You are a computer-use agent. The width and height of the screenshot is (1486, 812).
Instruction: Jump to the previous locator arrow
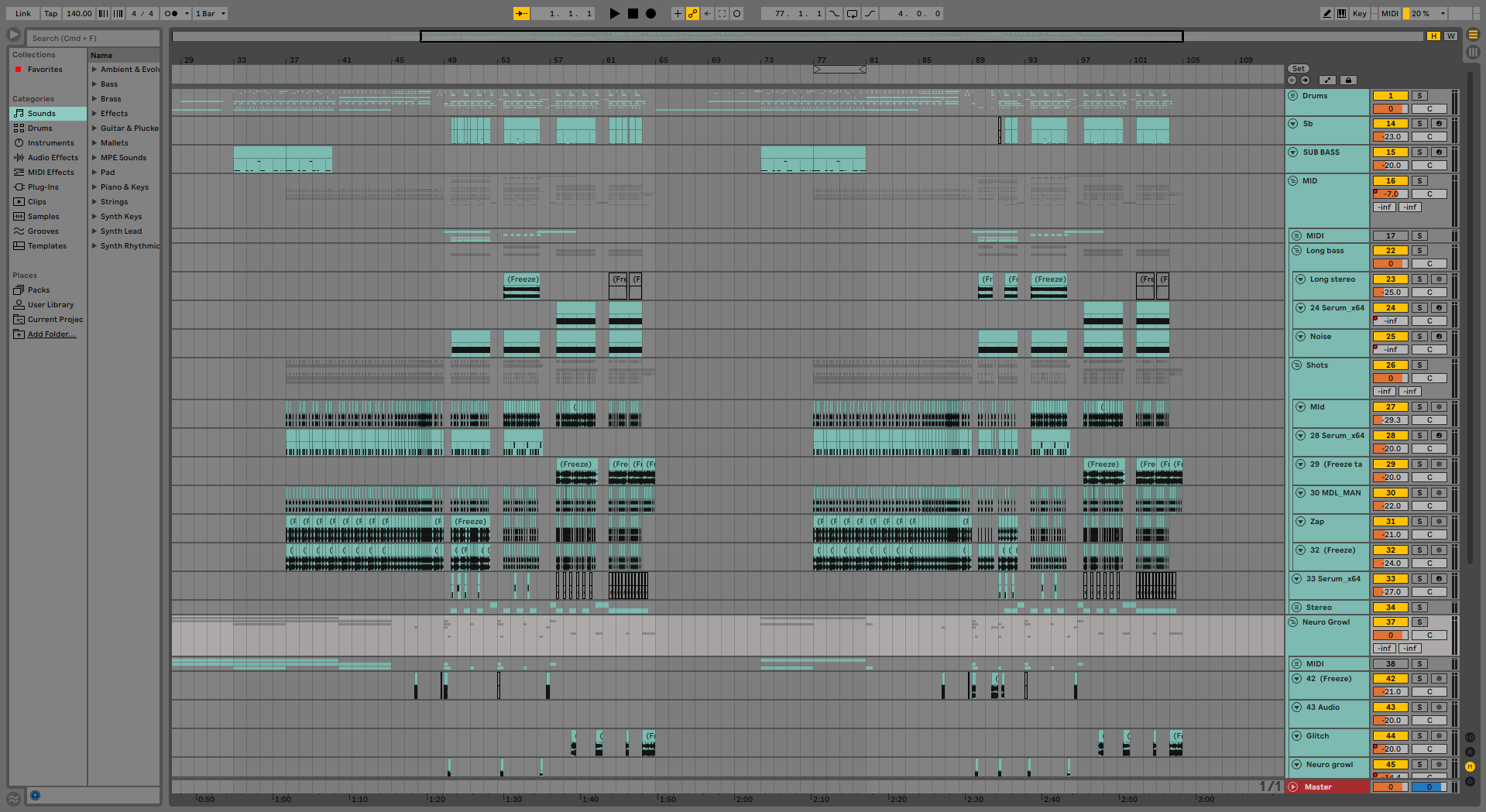coord(1292,80)
